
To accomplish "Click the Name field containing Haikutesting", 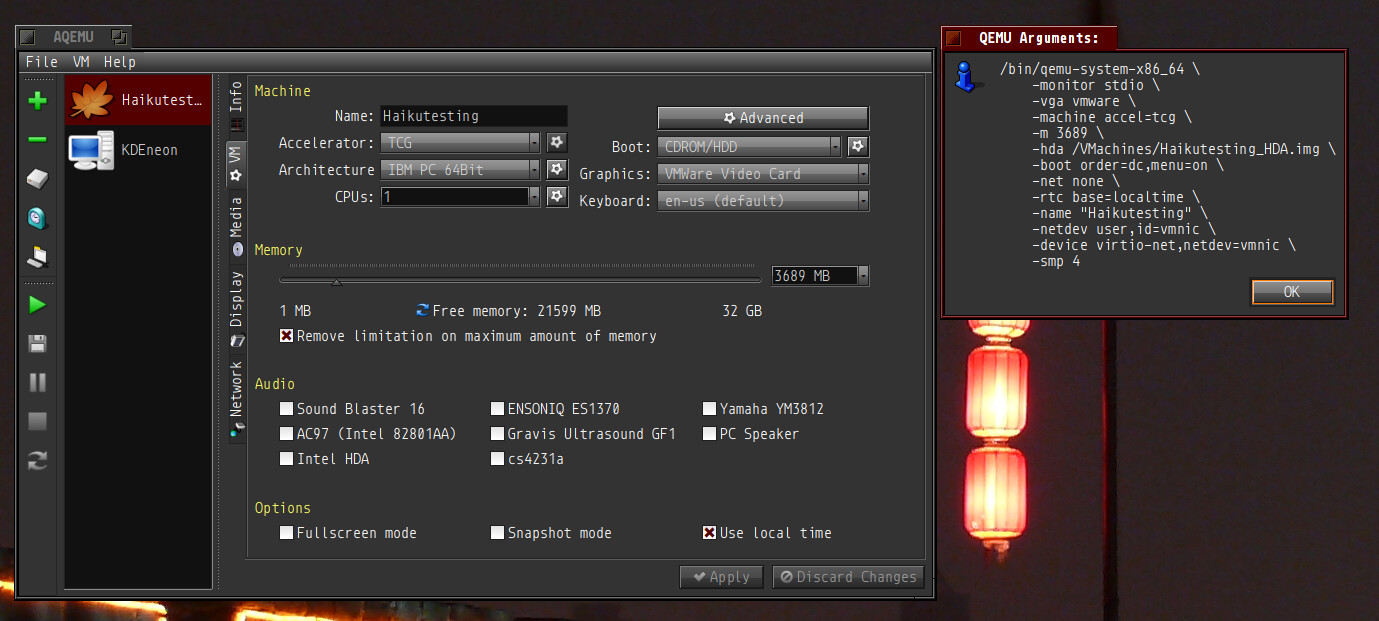I will click(x=474, y=116).
